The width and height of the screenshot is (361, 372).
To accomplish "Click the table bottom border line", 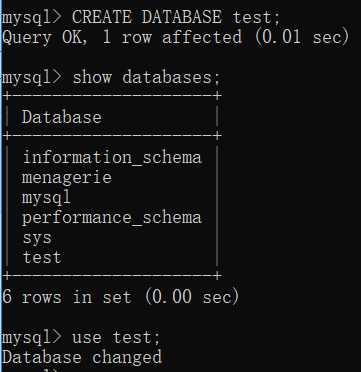I will tap(111, 276).
